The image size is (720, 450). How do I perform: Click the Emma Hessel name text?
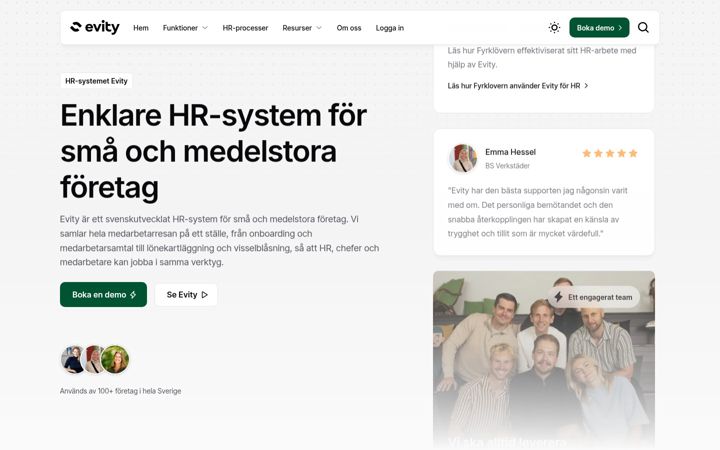coord(510,152)
